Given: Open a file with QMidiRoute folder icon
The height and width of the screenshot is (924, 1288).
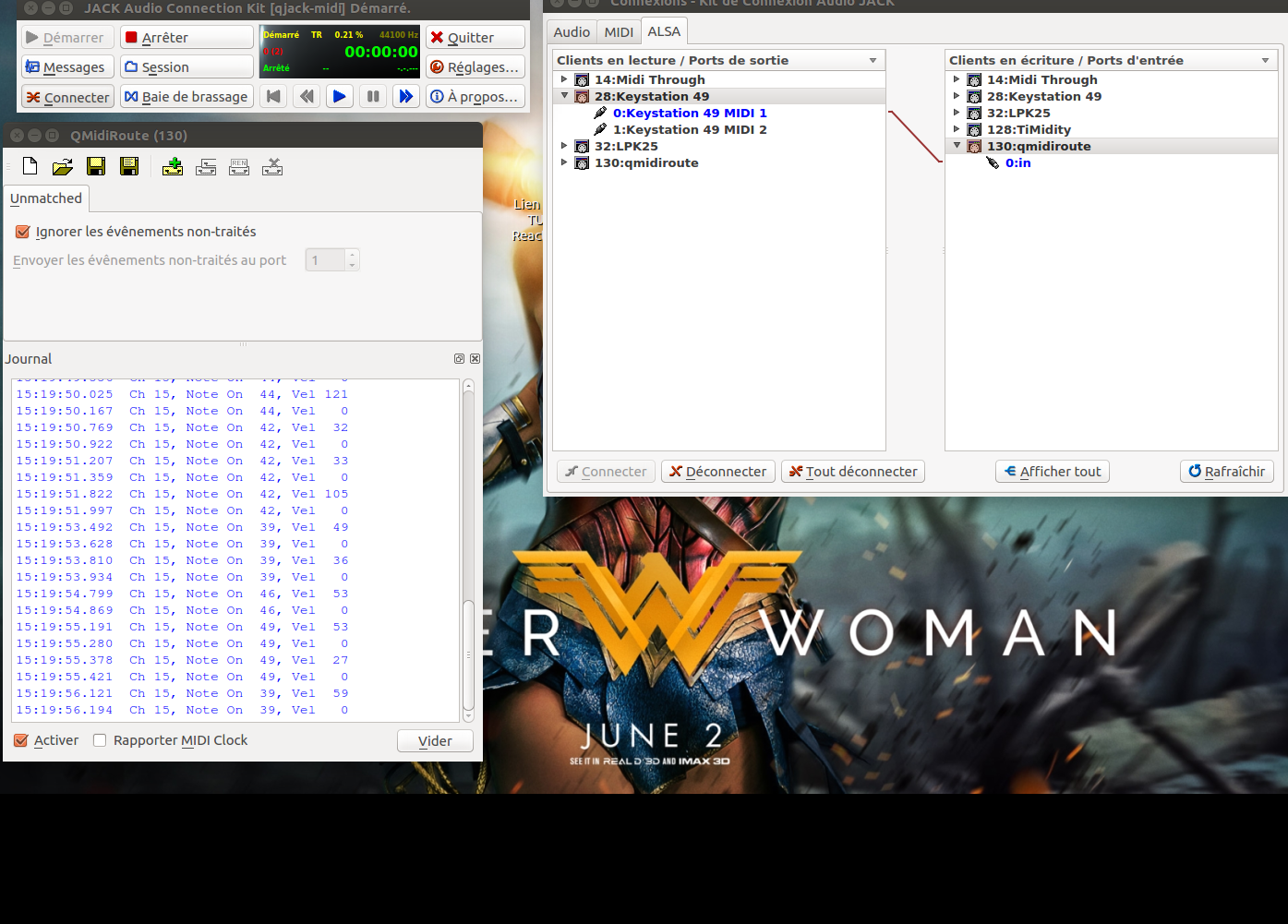Looking at the screenshot, I should click(x=63, y=166).
